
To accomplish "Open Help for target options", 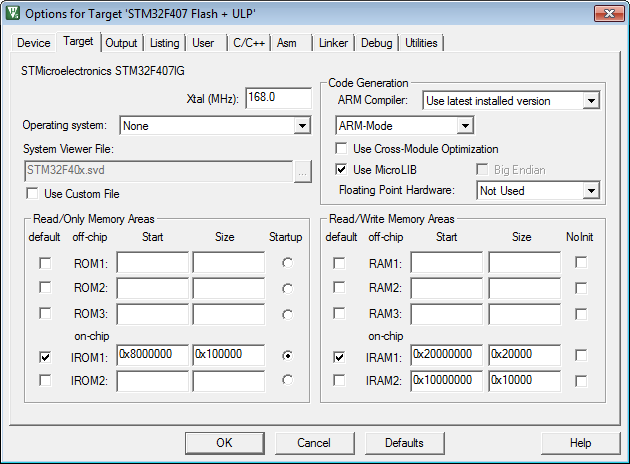I will coord(580,443).
